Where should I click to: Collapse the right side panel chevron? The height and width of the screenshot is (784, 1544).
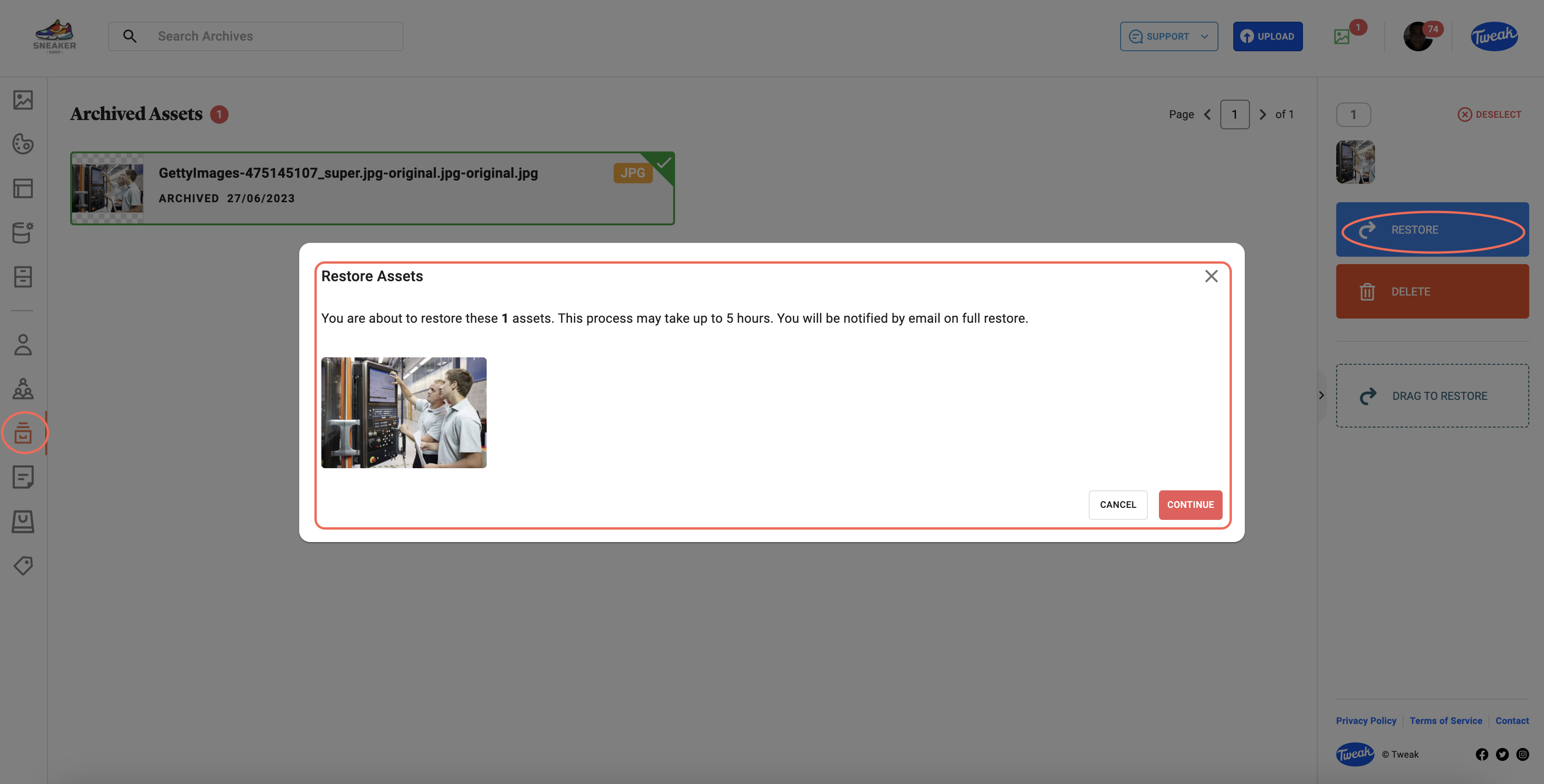point(1321,395)
